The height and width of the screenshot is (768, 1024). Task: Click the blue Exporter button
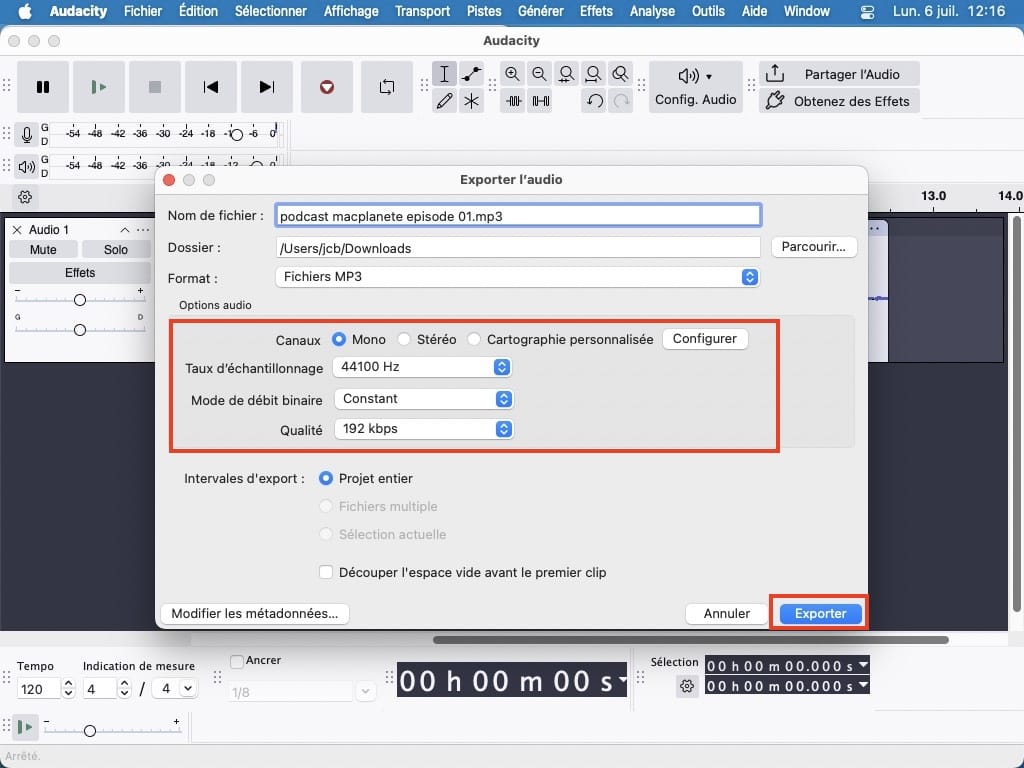tap(820, 614)
